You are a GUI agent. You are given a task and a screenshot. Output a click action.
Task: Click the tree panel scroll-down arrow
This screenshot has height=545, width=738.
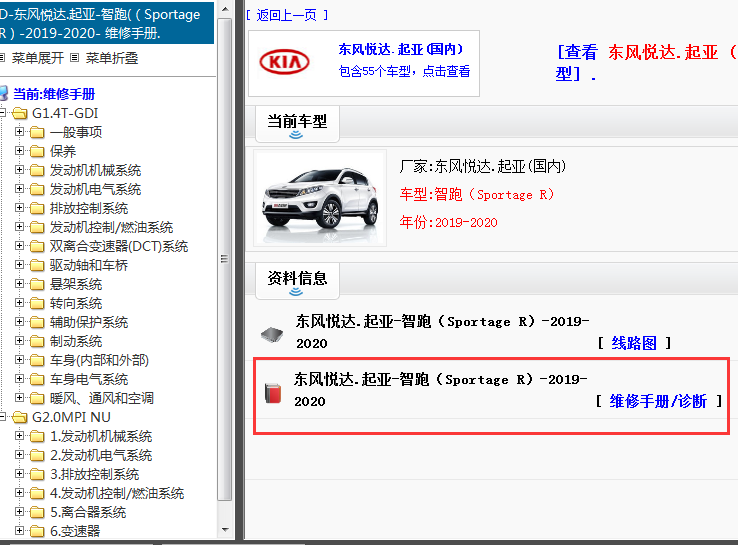click(225, 530)
